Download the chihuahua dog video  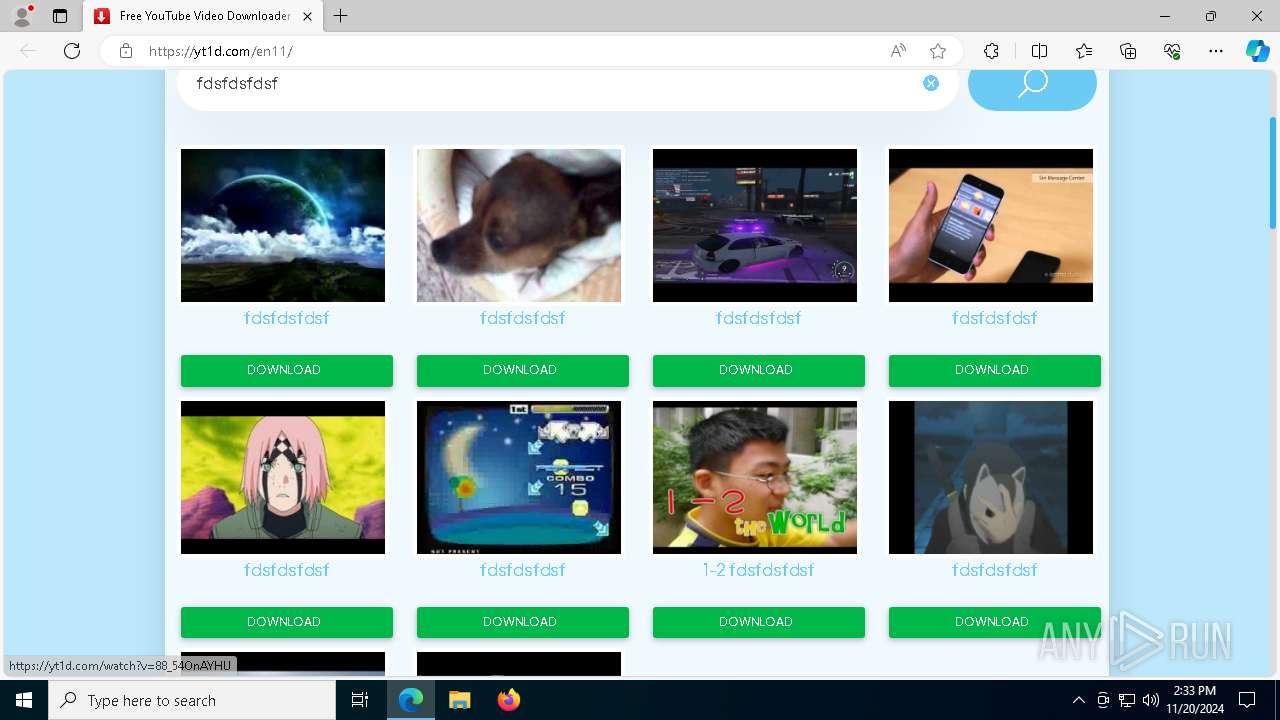pos(523,370)
